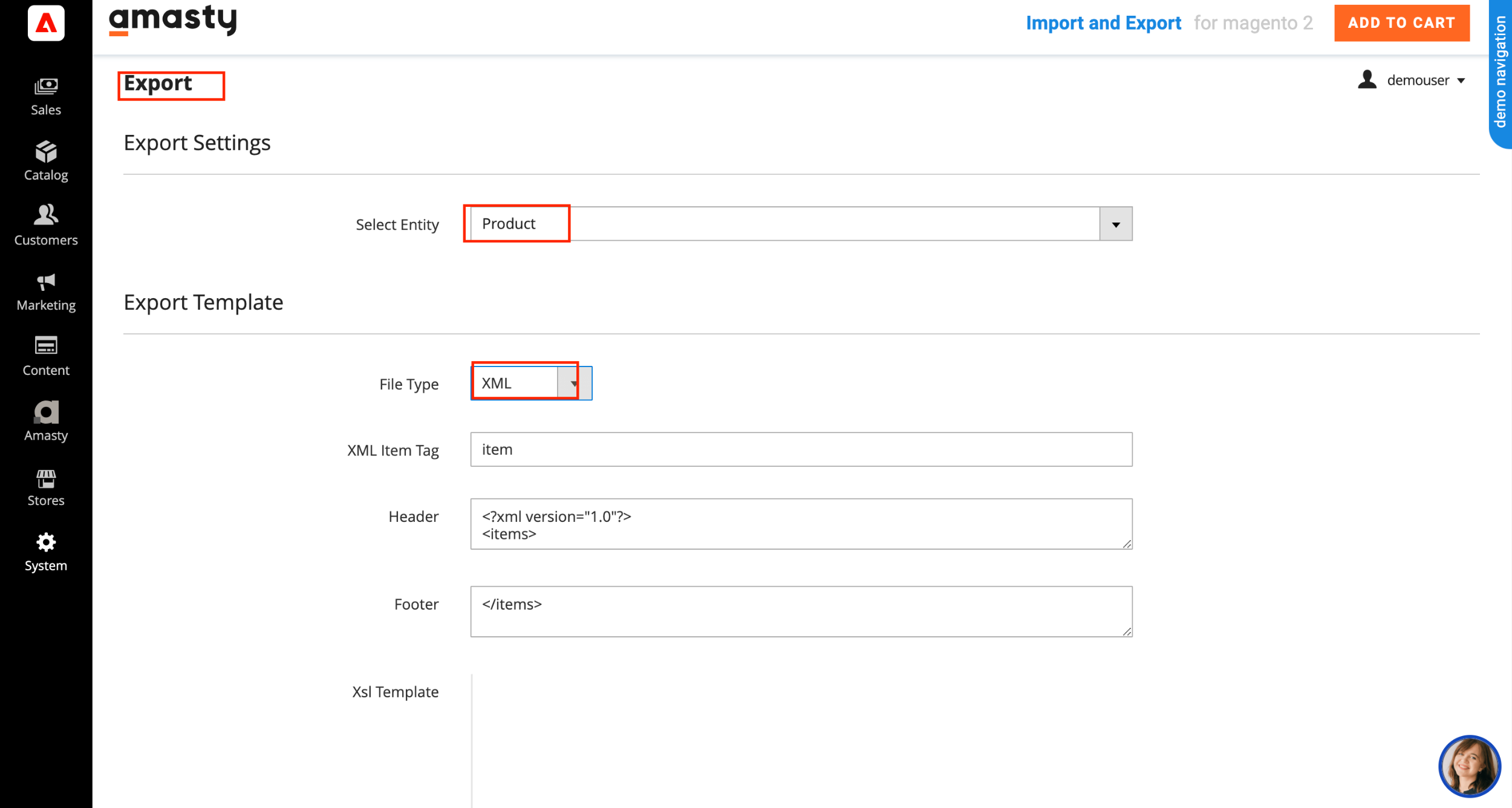Image resolution: width=1512 pixels, height=808 pixels.
Task: Click the red A logo in the top corner
Action: pos(46,24)
